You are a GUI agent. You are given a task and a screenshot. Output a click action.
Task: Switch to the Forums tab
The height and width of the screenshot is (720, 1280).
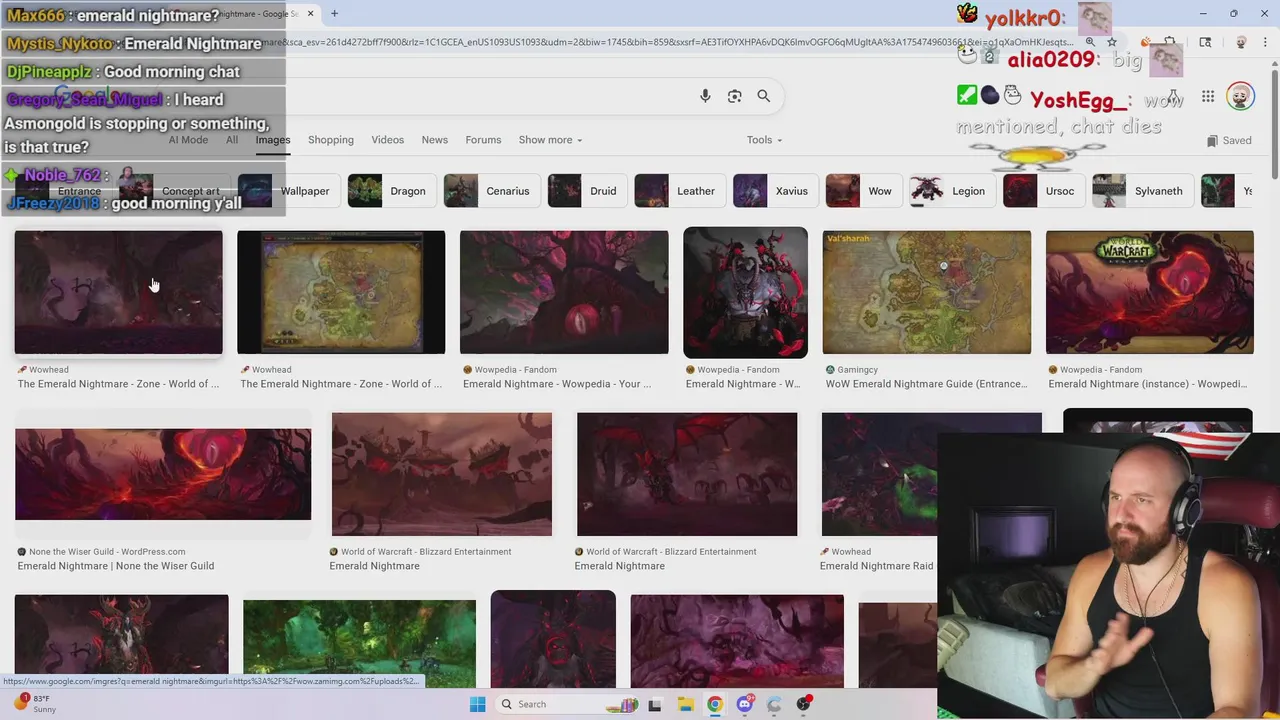pos(483,140)
